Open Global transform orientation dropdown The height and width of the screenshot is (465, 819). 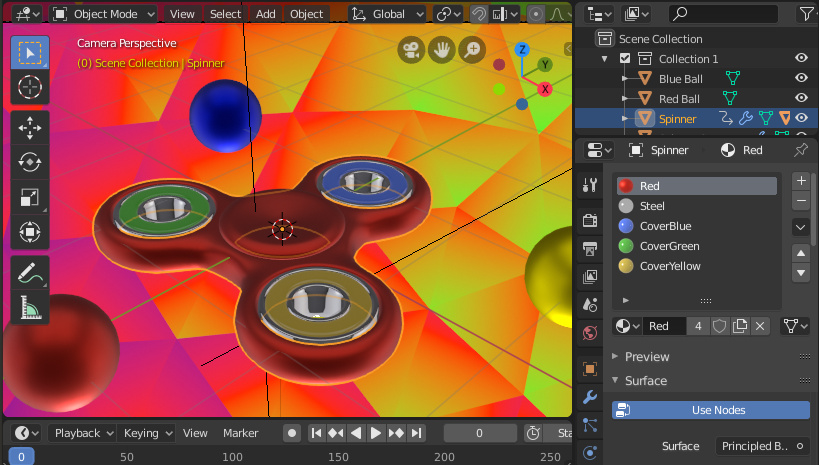click(387, 14)
